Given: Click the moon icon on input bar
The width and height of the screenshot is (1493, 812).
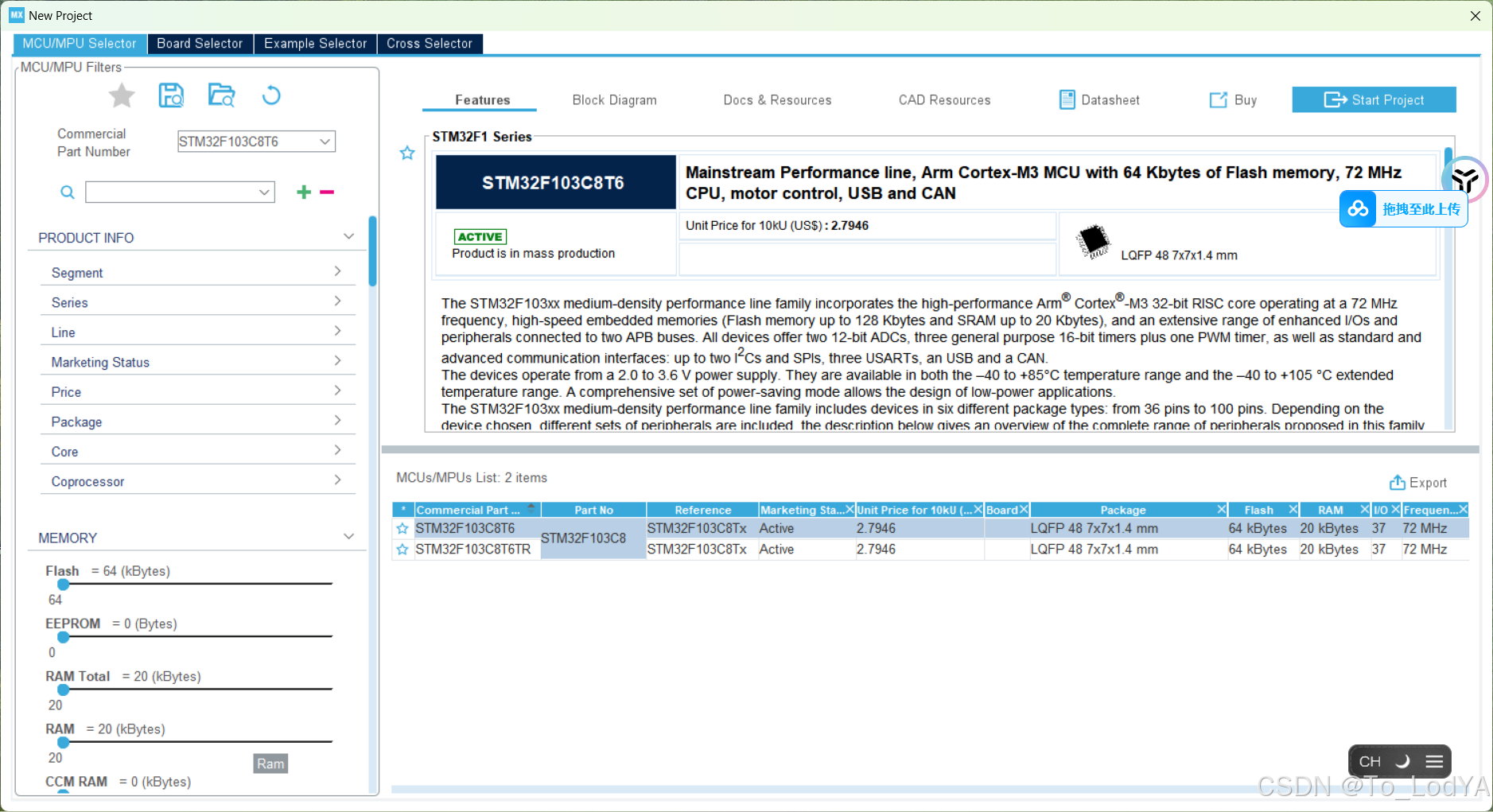Looking at the screenshot, I should 1403,762.
